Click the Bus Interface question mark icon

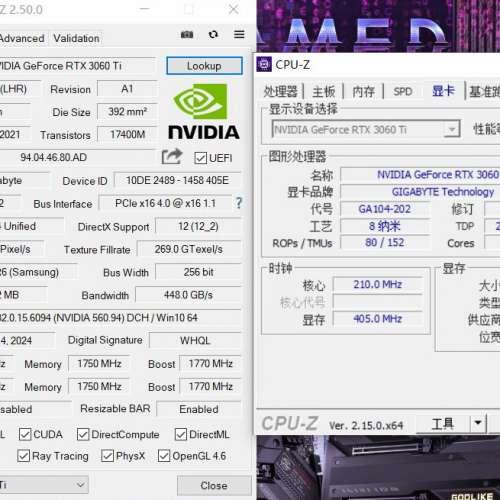(x=239, y=203)
